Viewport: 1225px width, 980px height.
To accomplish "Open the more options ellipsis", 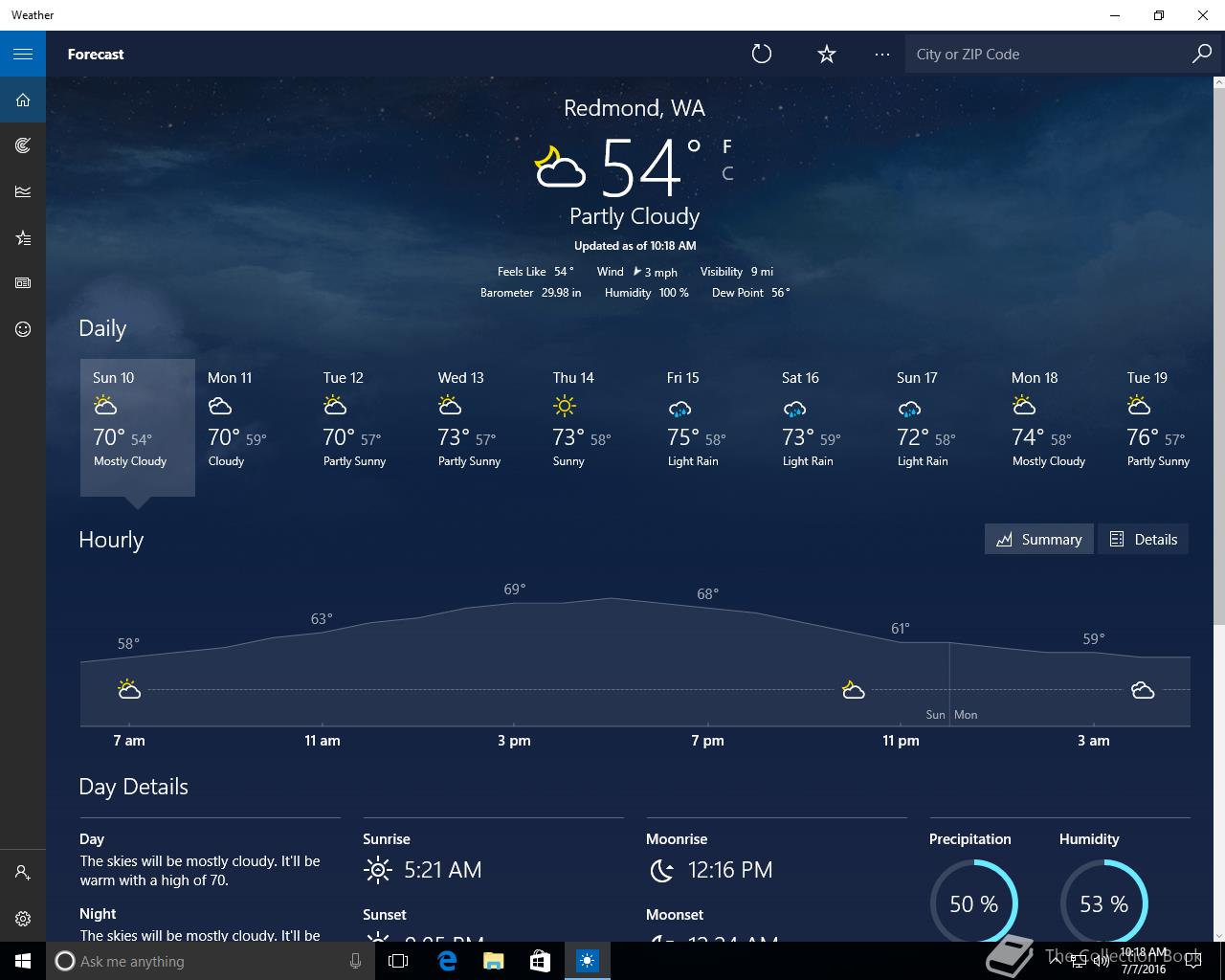I will [882, 54].
